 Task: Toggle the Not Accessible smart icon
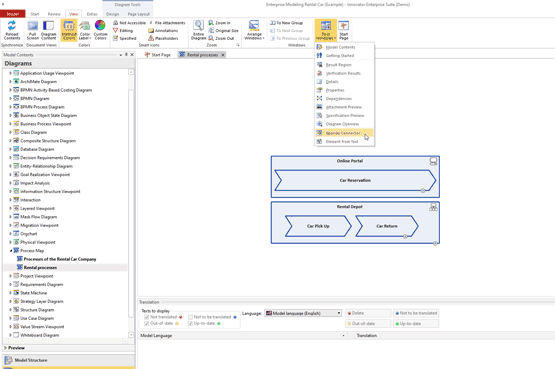[130, 23]
